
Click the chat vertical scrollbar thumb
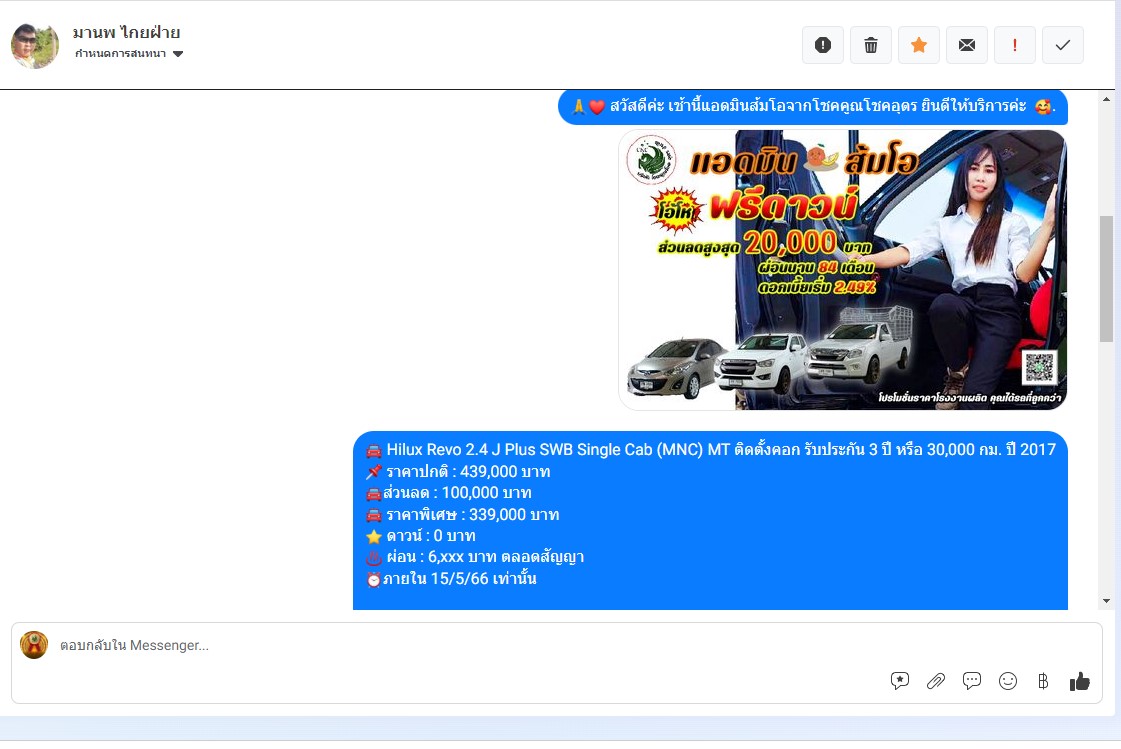tap(1107, 279)
